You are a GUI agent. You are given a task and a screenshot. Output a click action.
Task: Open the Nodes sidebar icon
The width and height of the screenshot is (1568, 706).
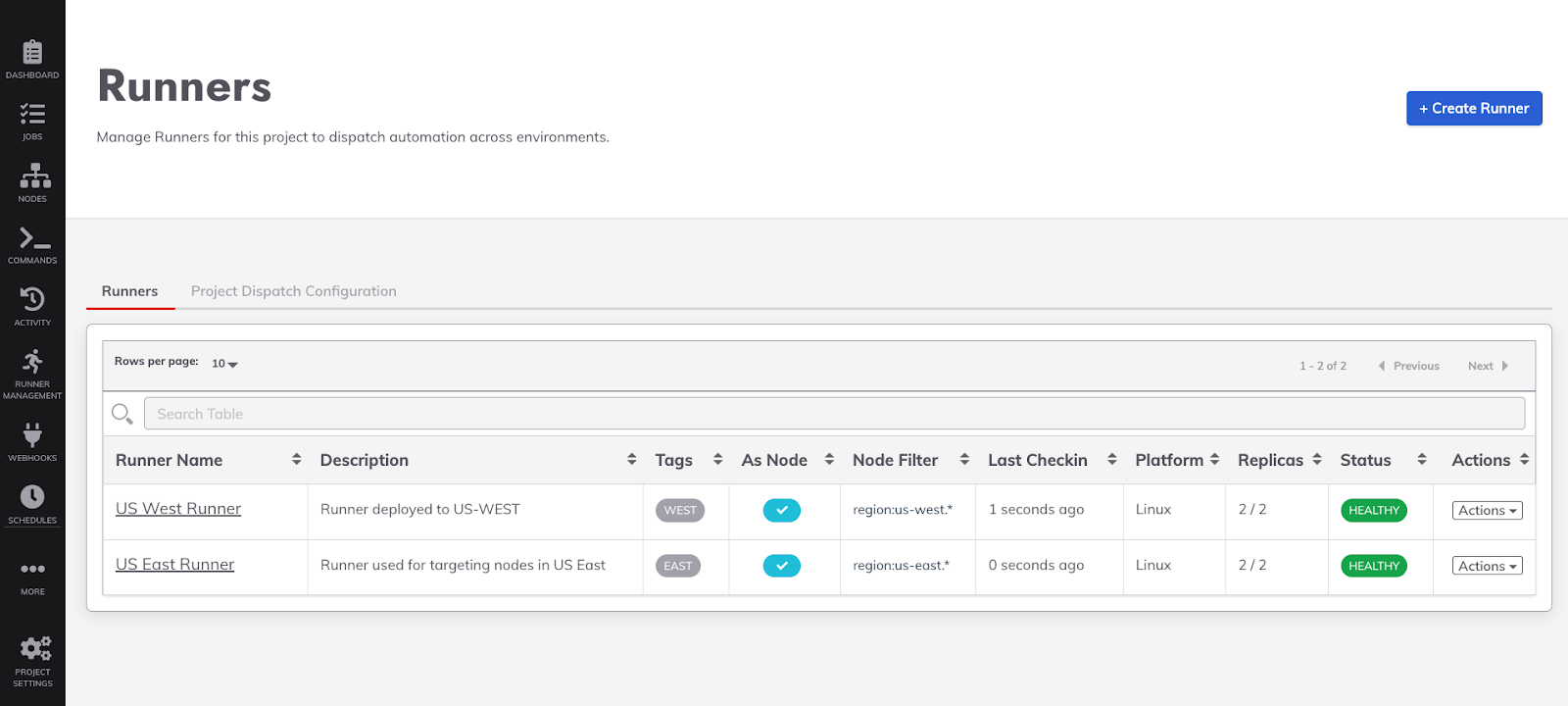[32, 177]
